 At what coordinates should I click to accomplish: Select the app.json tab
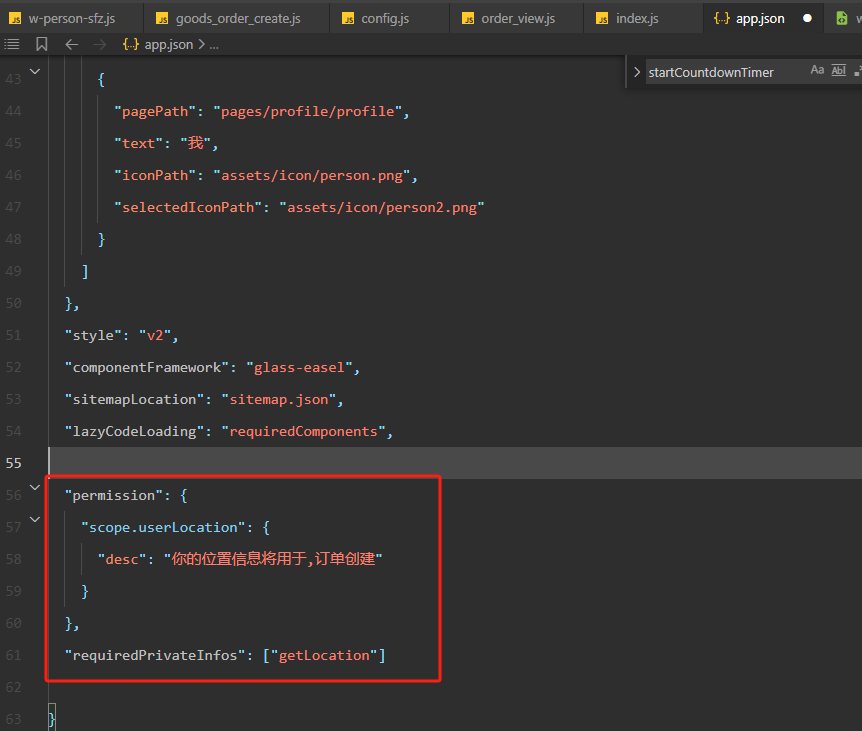pyautogui.click(x=763, y=19)
